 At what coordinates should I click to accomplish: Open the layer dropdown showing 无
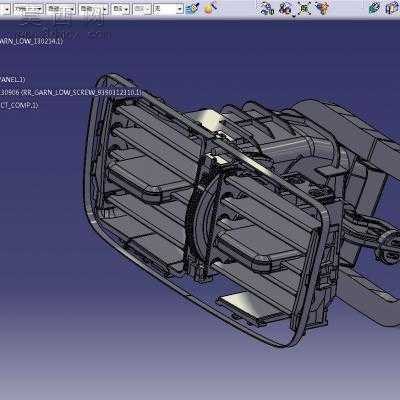pyautogui.click(x=168, y=9)
